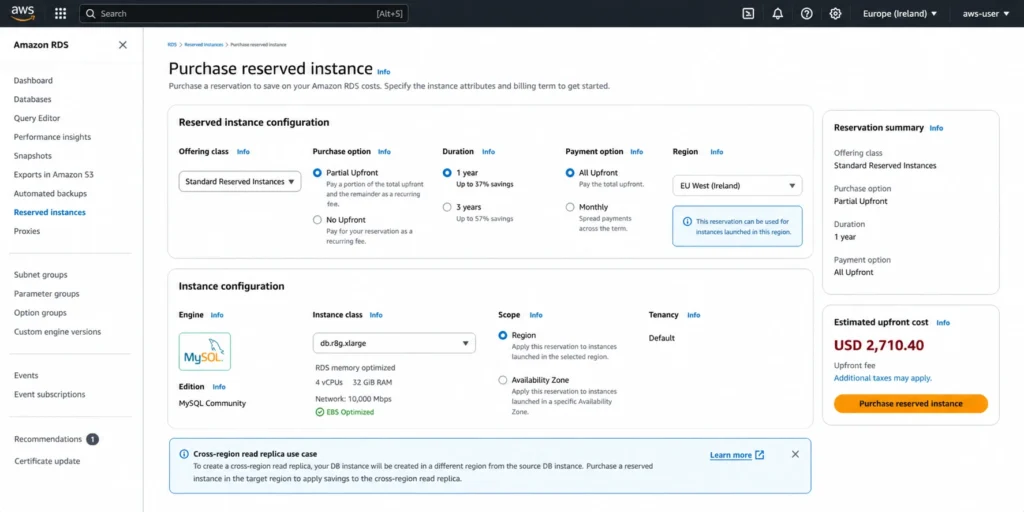The image size is (1024, 512).
Task: Follow the Learn more link
Action: coord(731,455)
